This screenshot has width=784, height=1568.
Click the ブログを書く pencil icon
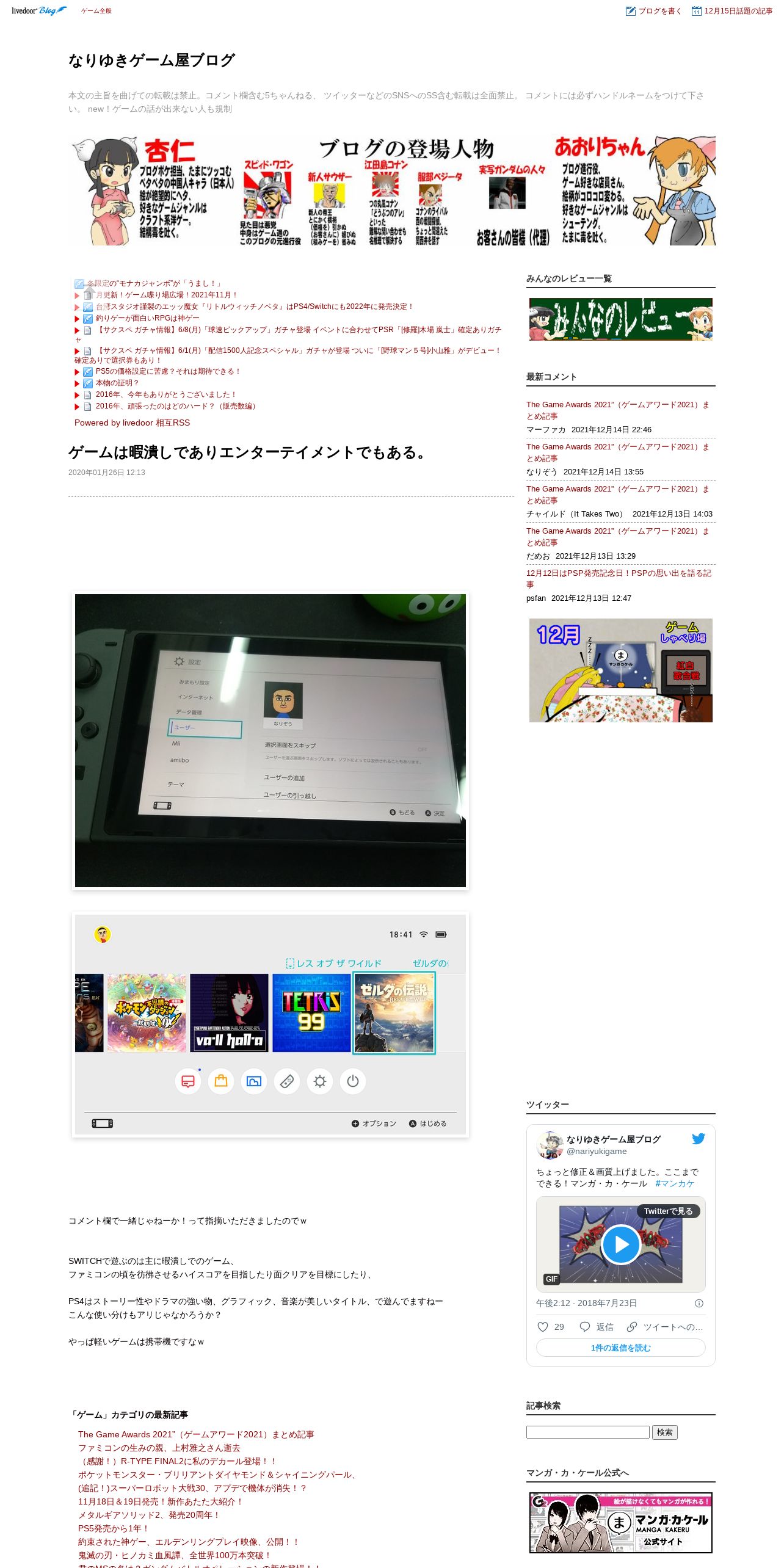coord(631,11)
